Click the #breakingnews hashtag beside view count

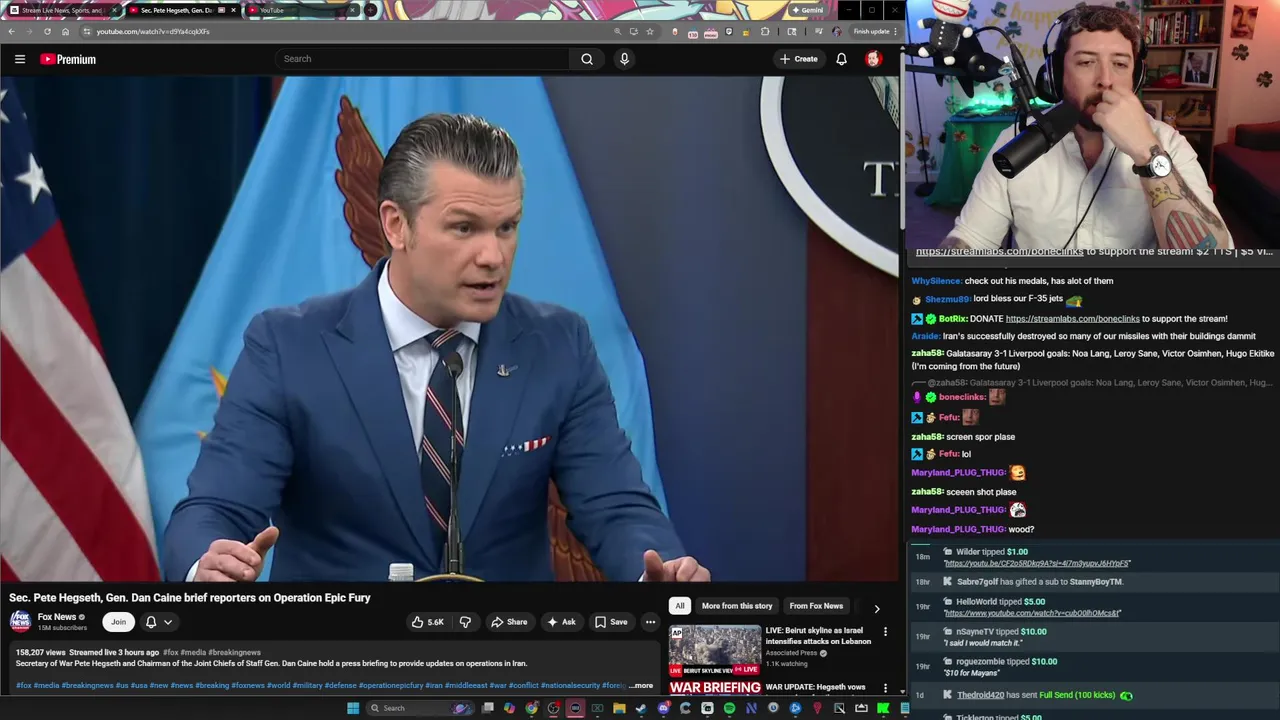point(234,652)
